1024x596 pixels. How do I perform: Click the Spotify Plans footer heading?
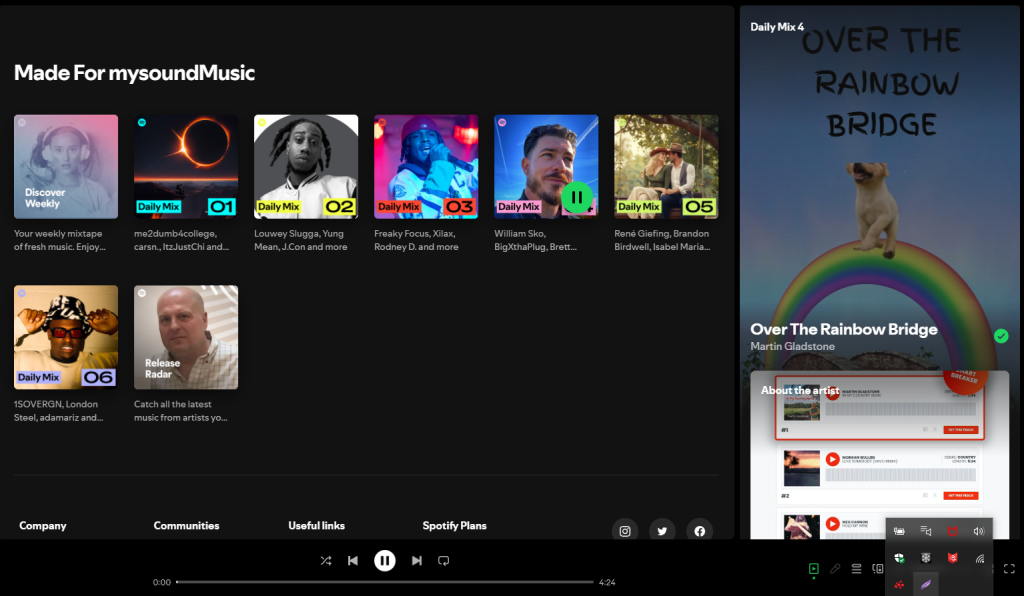[x=455, y=525]
